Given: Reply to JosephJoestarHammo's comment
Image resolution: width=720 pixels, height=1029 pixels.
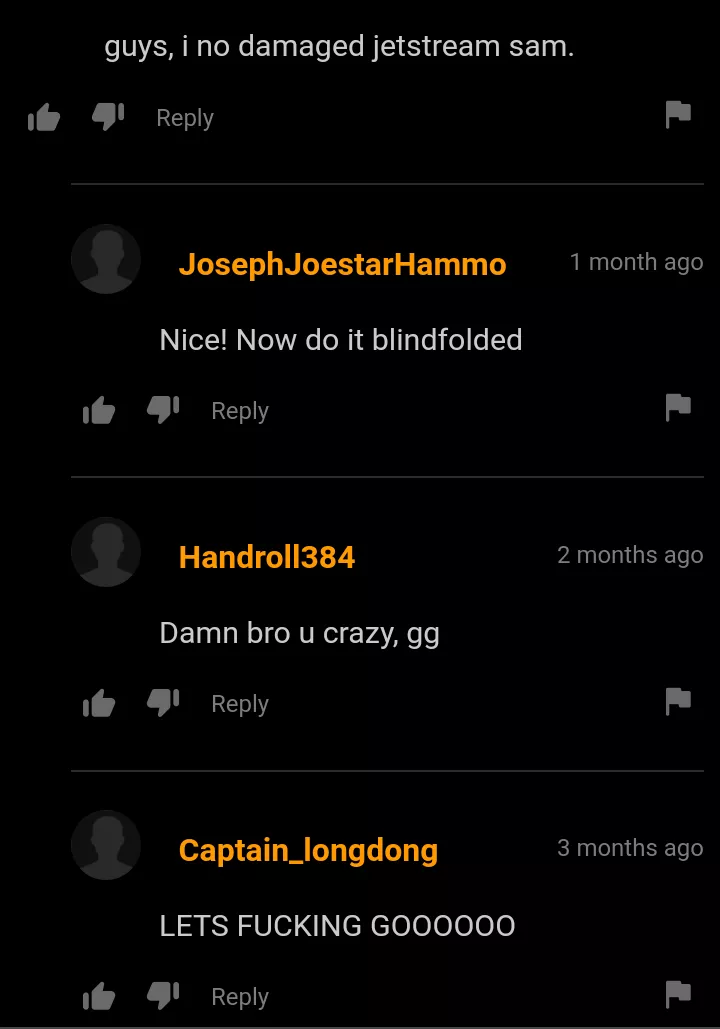Looking at the screenshot, I should pyautogui.click(x=240, y=411).
